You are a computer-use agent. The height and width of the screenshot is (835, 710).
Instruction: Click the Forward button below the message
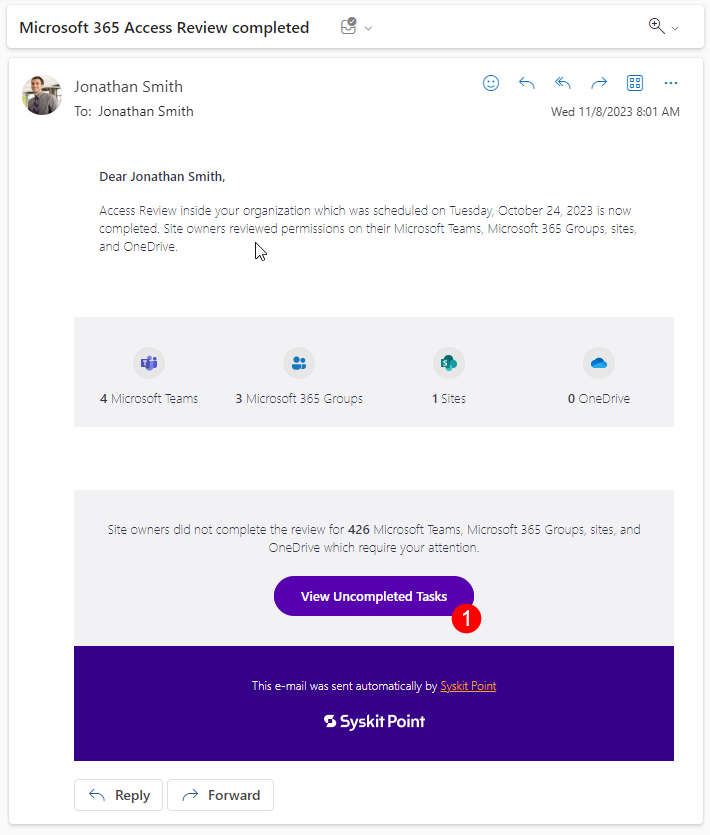coord(220,794)
